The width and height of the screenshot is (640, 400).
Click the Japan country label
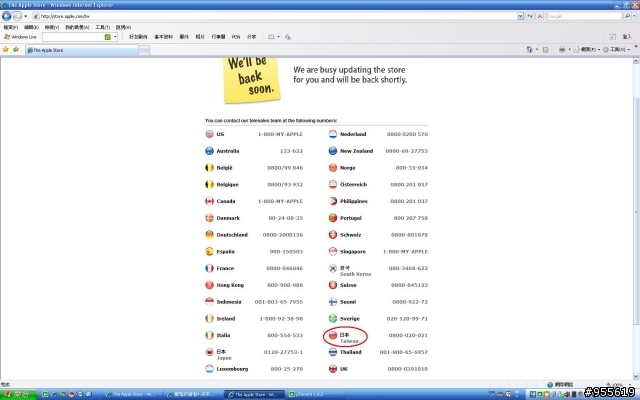pos(224,358)
